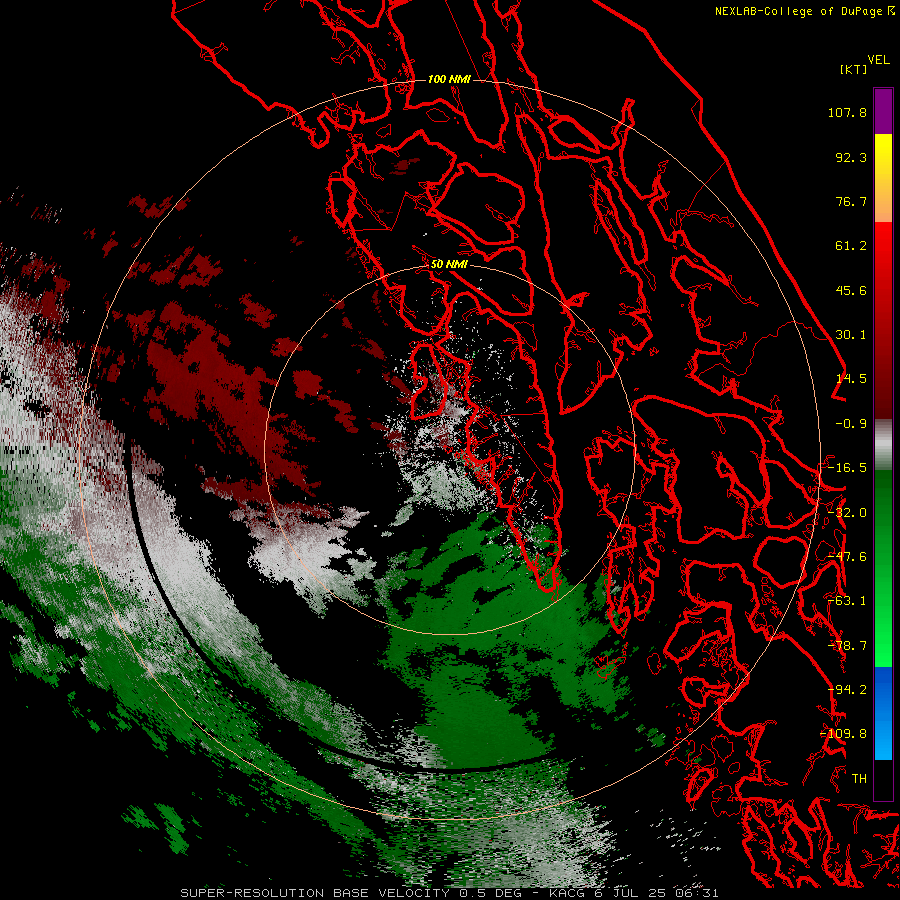Select the -94.2 velocity scale value
This screenshot has width=900, height=900.
(x=847, y=690)
